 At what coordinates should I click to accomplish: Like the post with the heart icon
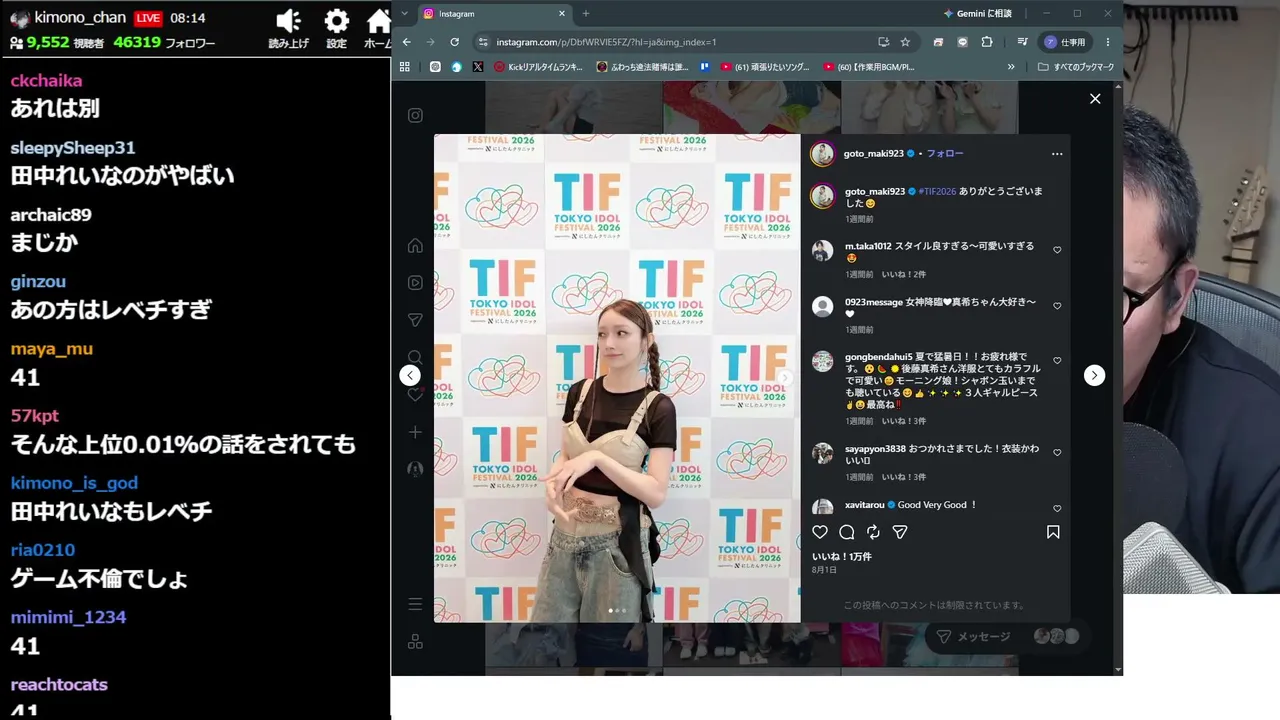[x=820, y=532]
